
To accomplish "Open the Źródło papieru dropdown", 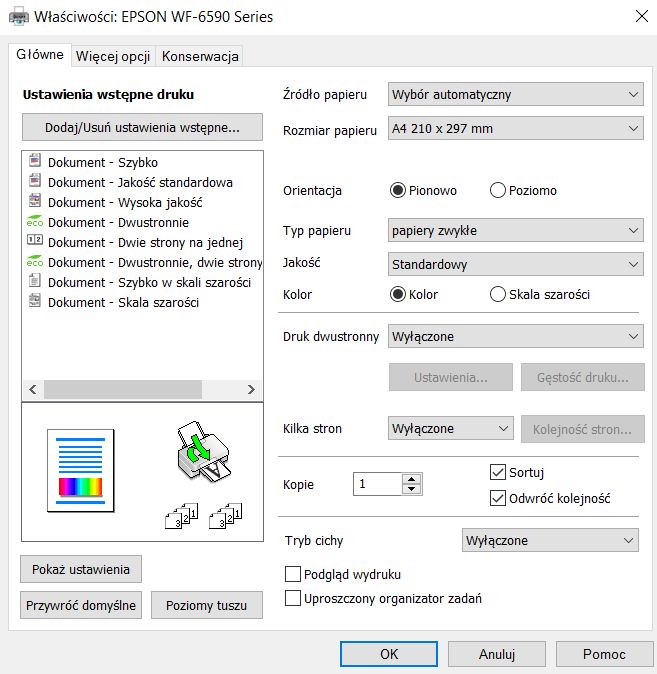I will [x=516, y=94].
